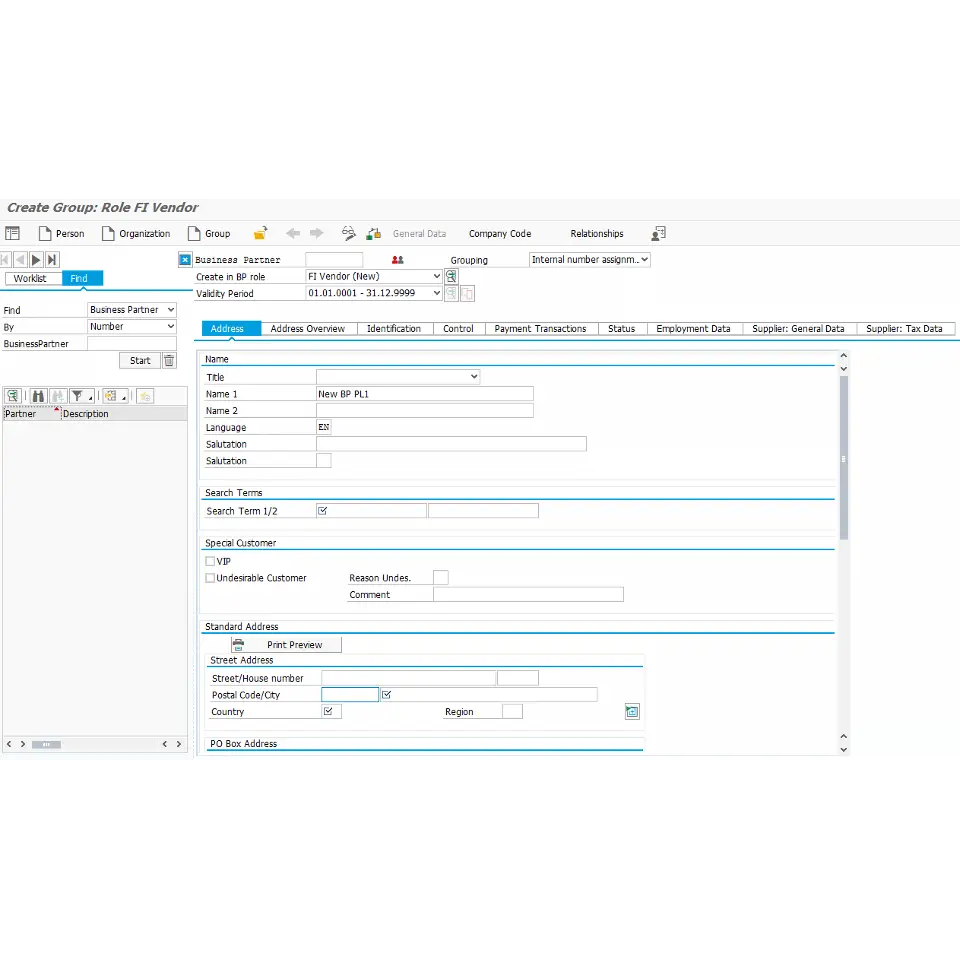
Task: Toggle the locator panel icon
Action: (12, 233)
